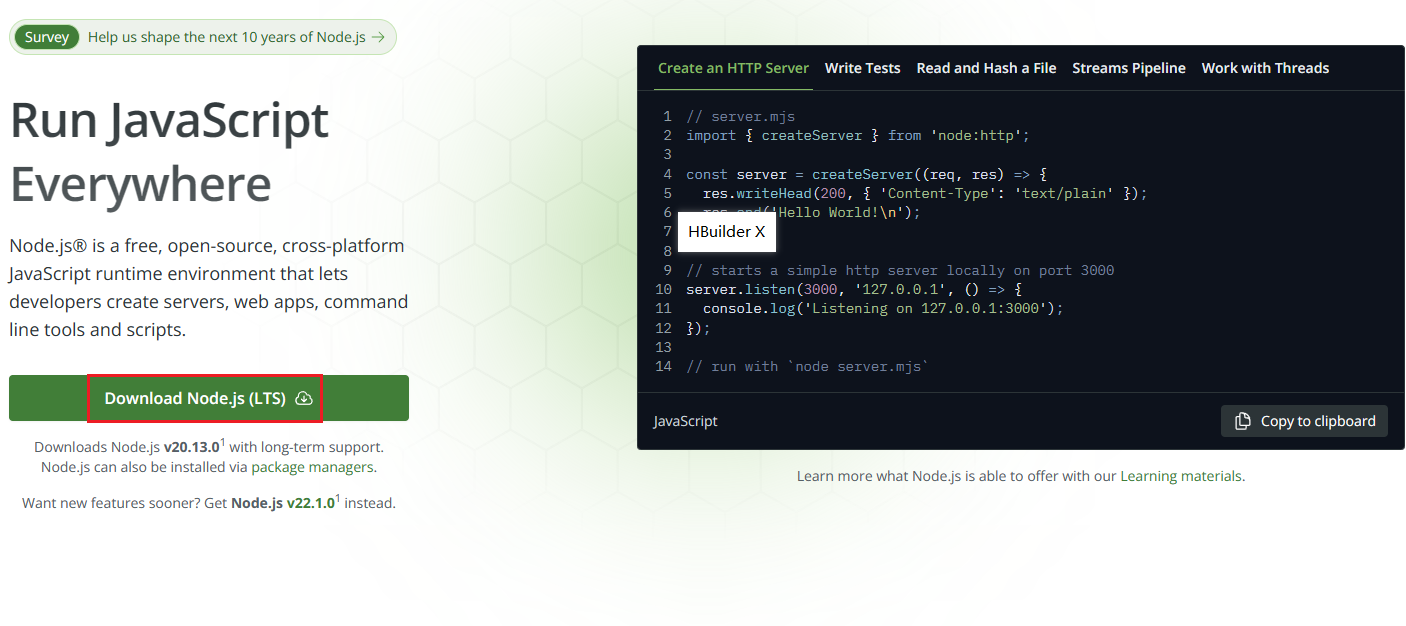
Task: Click the server.listen(3000 code line
Action: click(854, 289)
